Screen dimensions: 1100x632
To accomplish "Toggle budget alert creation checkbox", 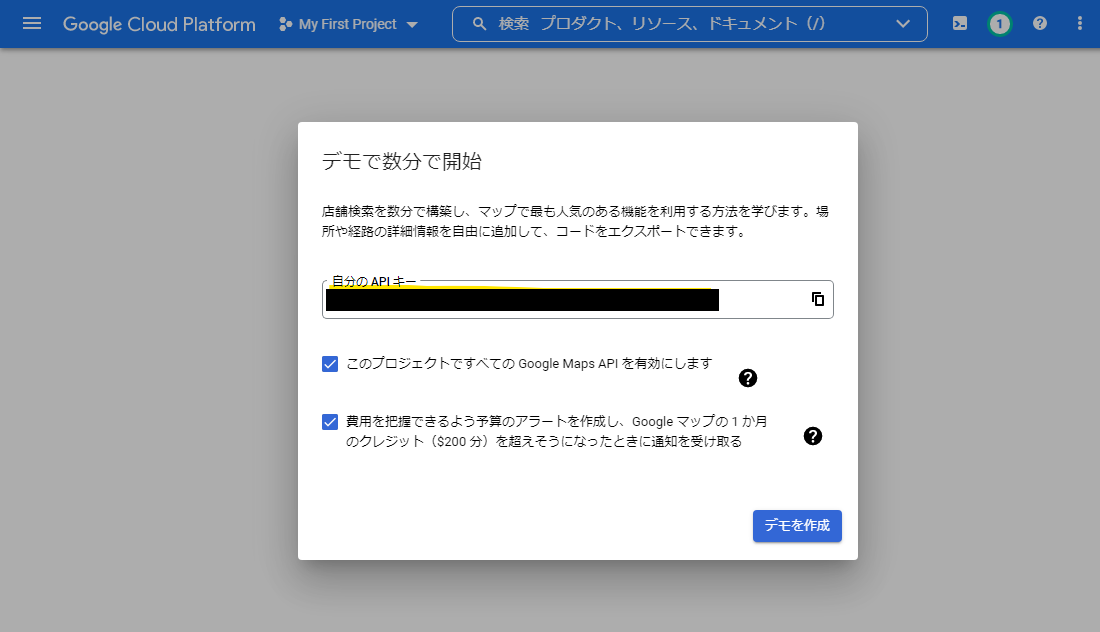I will tap(330, 422).
